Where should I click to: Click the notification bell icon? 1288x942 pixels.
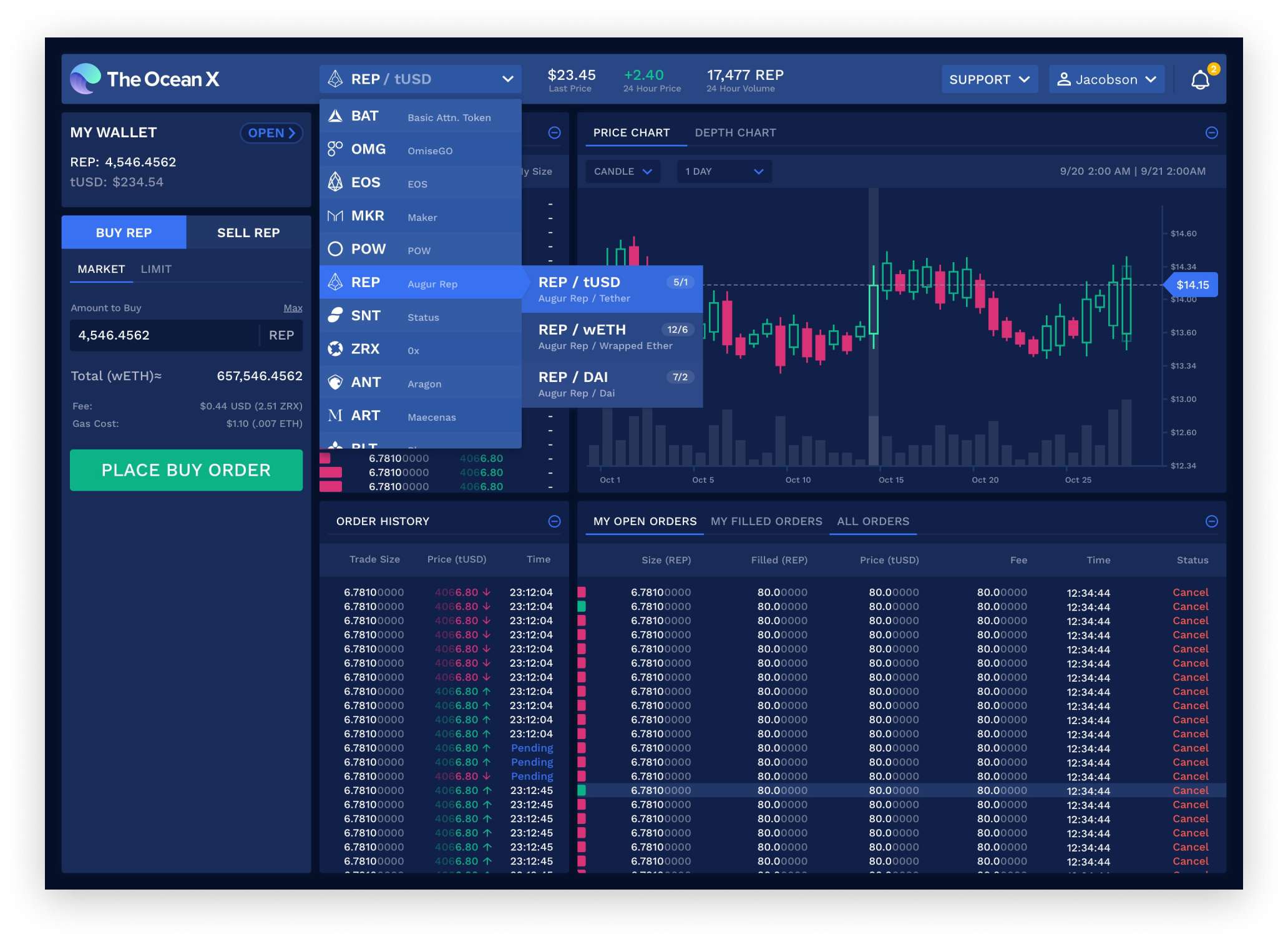(x=1200, y=80)
